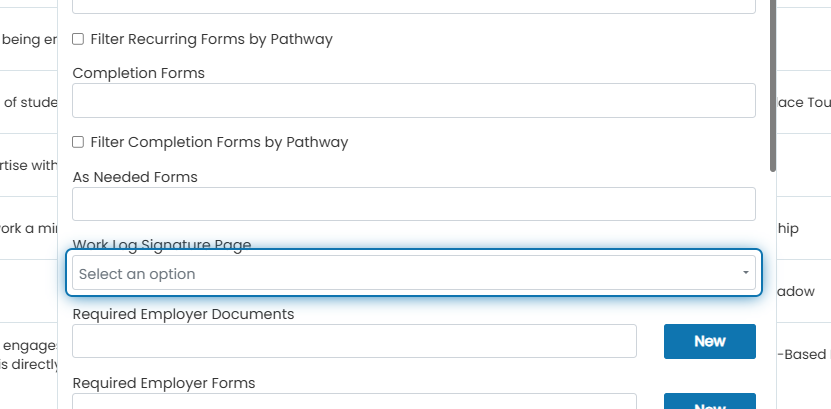This screenshot has height=409, width=831.
Task: Open the Work Log Signature Page dropdown
Action: 414,273
